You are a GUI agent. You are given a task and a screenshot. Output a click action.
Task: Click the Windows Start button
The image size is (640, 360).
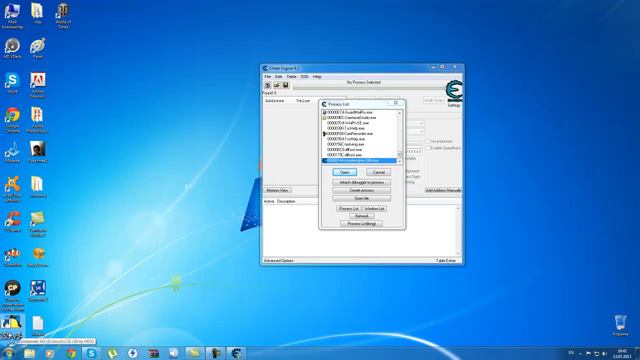pos(8,353)
